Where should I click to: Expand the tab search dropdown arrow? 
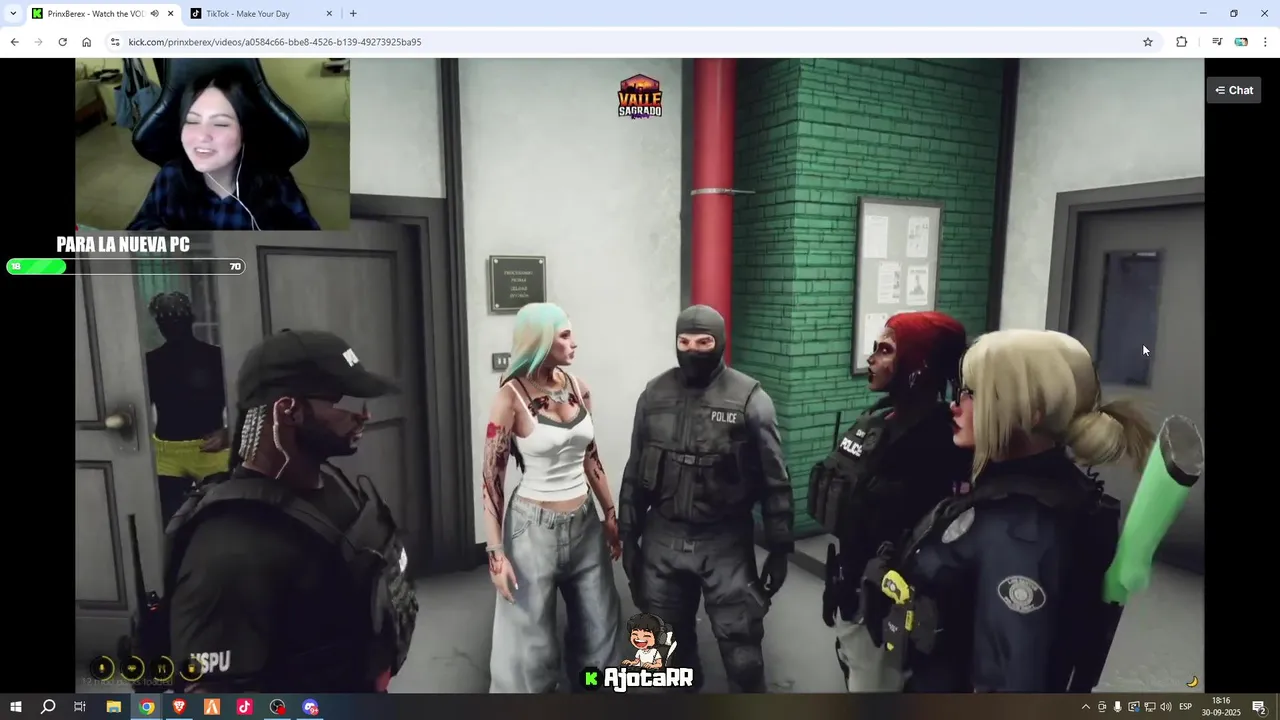13,14
